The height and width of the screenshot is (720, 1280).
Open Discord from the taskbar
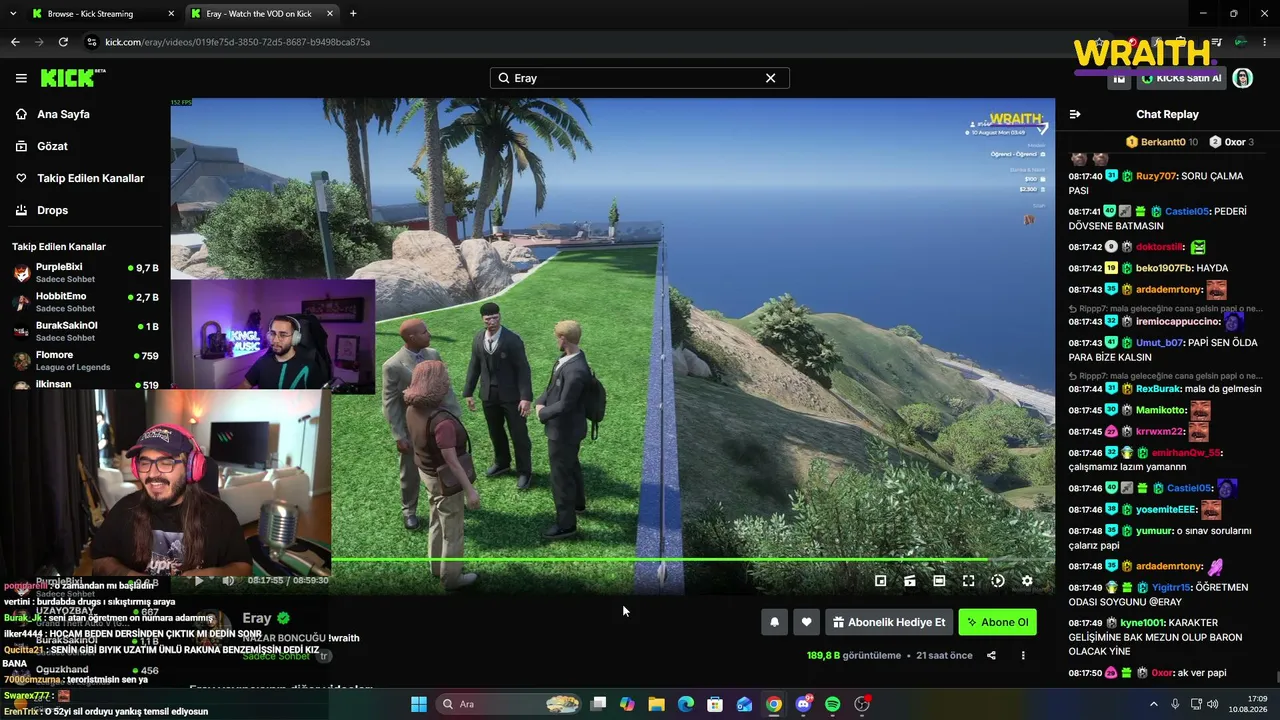click(804, 704)
